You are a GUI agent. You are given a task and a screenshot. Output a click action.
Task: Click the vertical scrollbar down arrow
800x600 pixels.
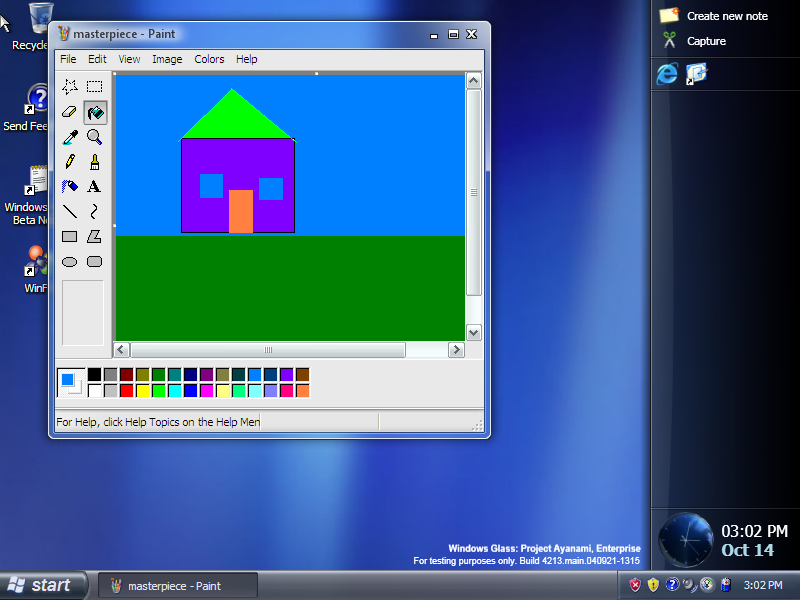pyautogui.click(x=473, y=333)
